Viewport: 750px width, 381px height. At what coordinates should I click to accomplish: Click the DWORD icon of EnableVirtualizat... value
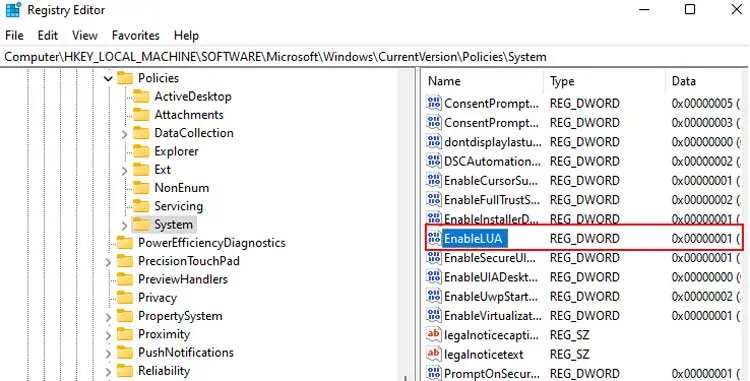(x=434, y=316)
